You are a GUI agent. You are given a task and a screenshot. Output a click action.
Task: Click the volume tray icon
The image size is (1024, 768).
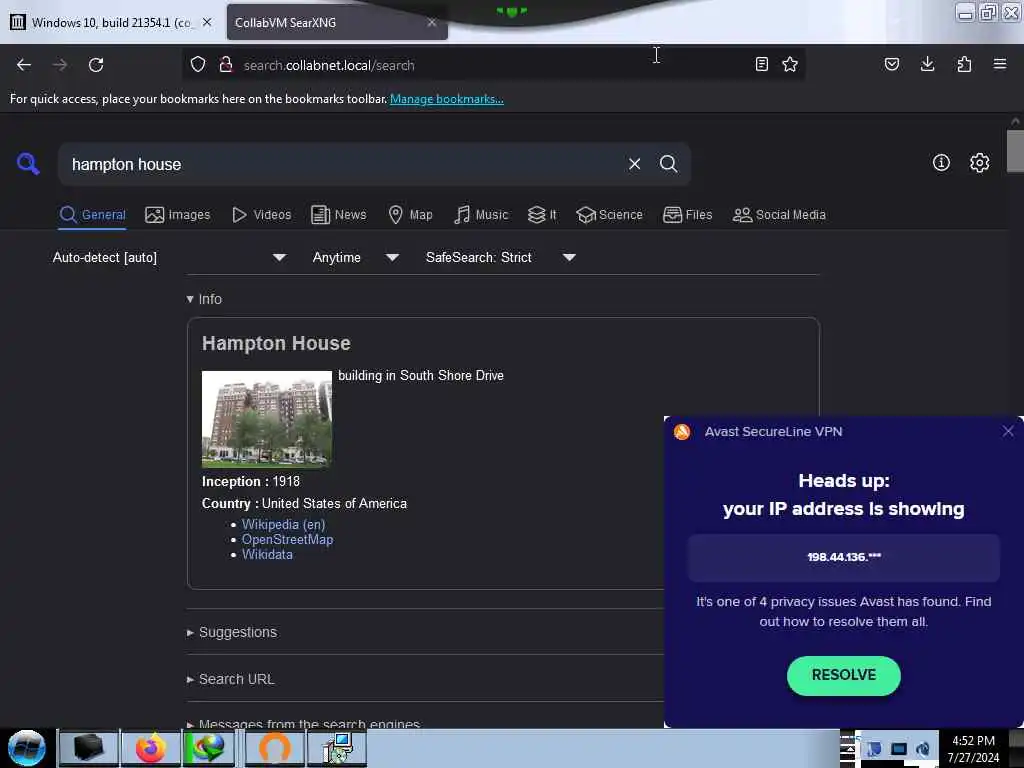pos(923,749)
